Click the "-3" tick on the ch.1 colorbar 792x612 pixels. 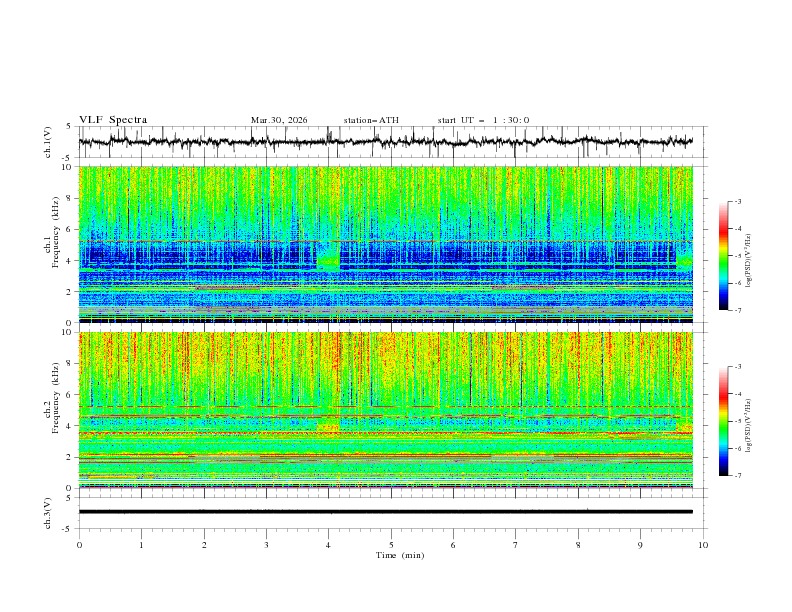tap(737, 201)
